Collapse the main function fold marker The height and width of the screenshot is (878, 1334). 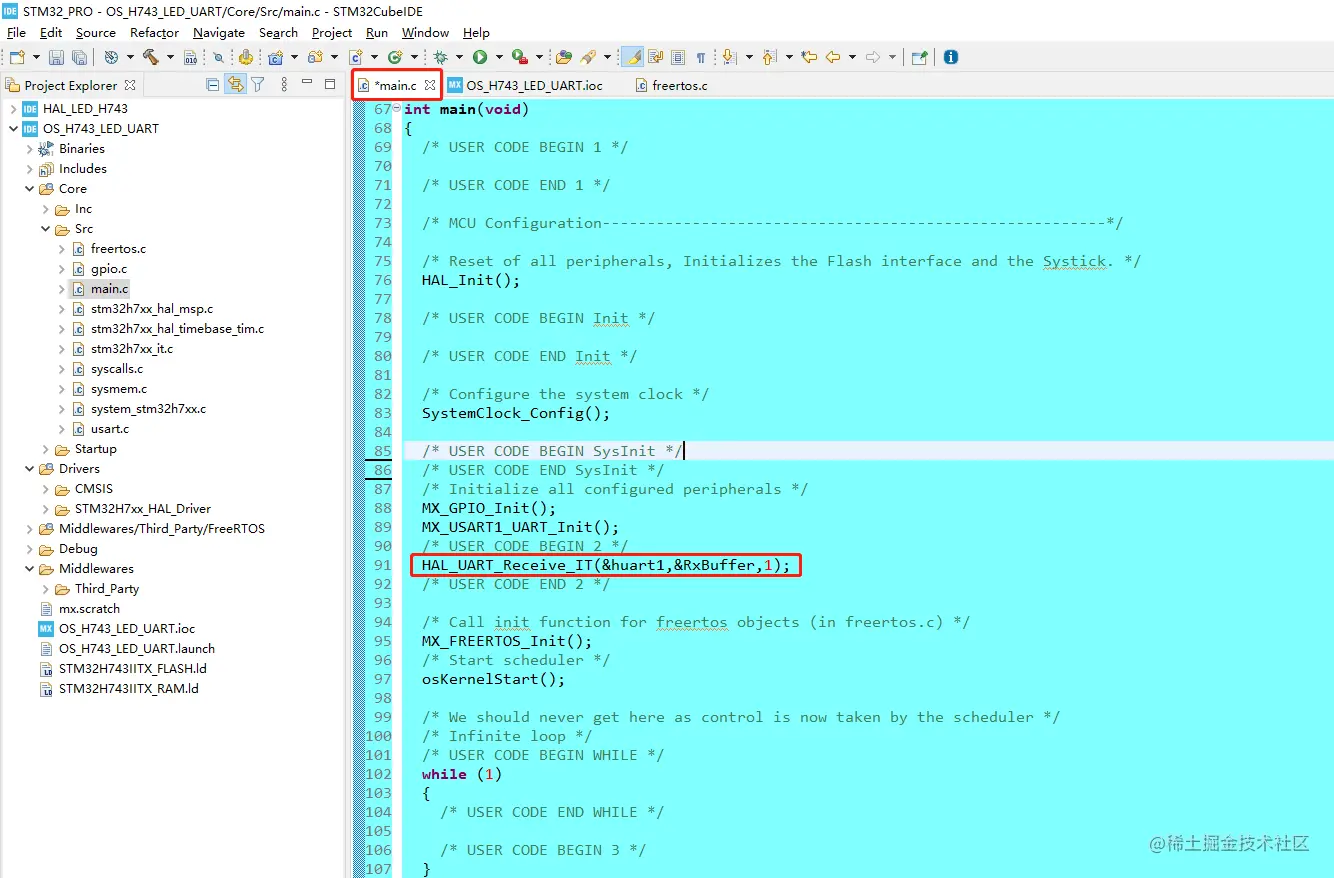click(x=397, y=108)
